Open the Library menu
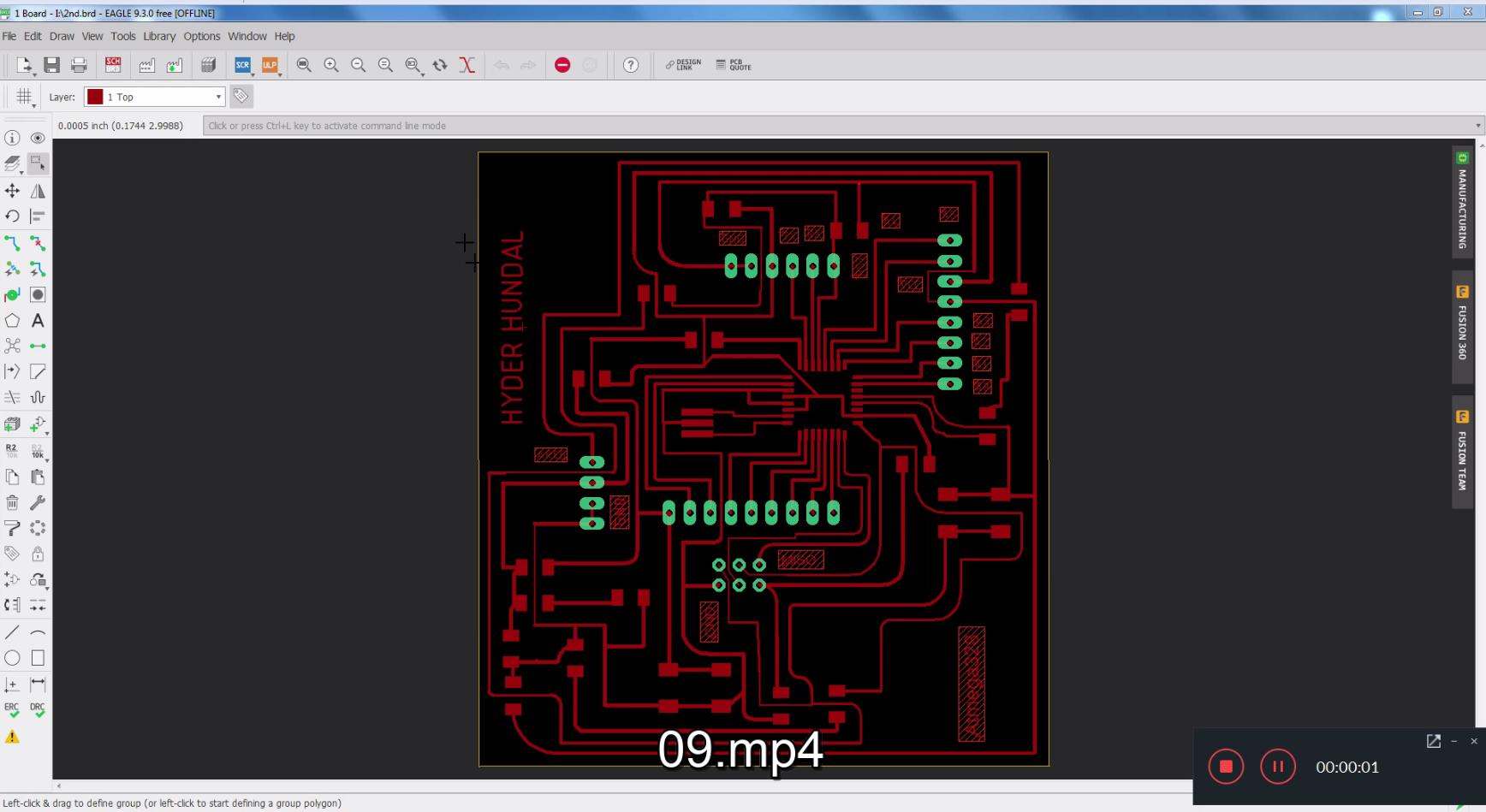This screenshot has width=1486, height=812. point(159,36)
